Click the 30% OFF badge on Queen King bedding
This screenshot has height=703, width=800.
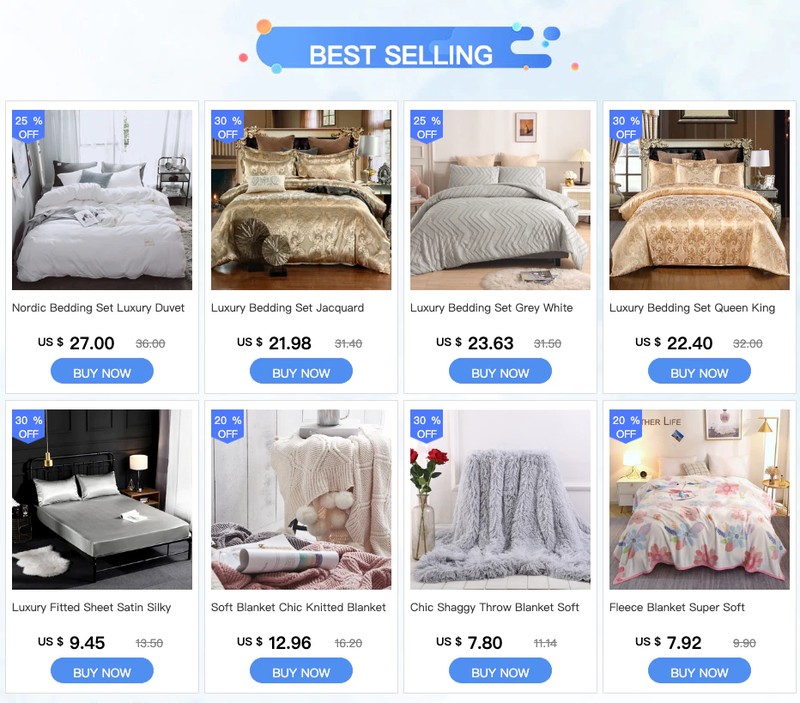click(x=626, y=127)
